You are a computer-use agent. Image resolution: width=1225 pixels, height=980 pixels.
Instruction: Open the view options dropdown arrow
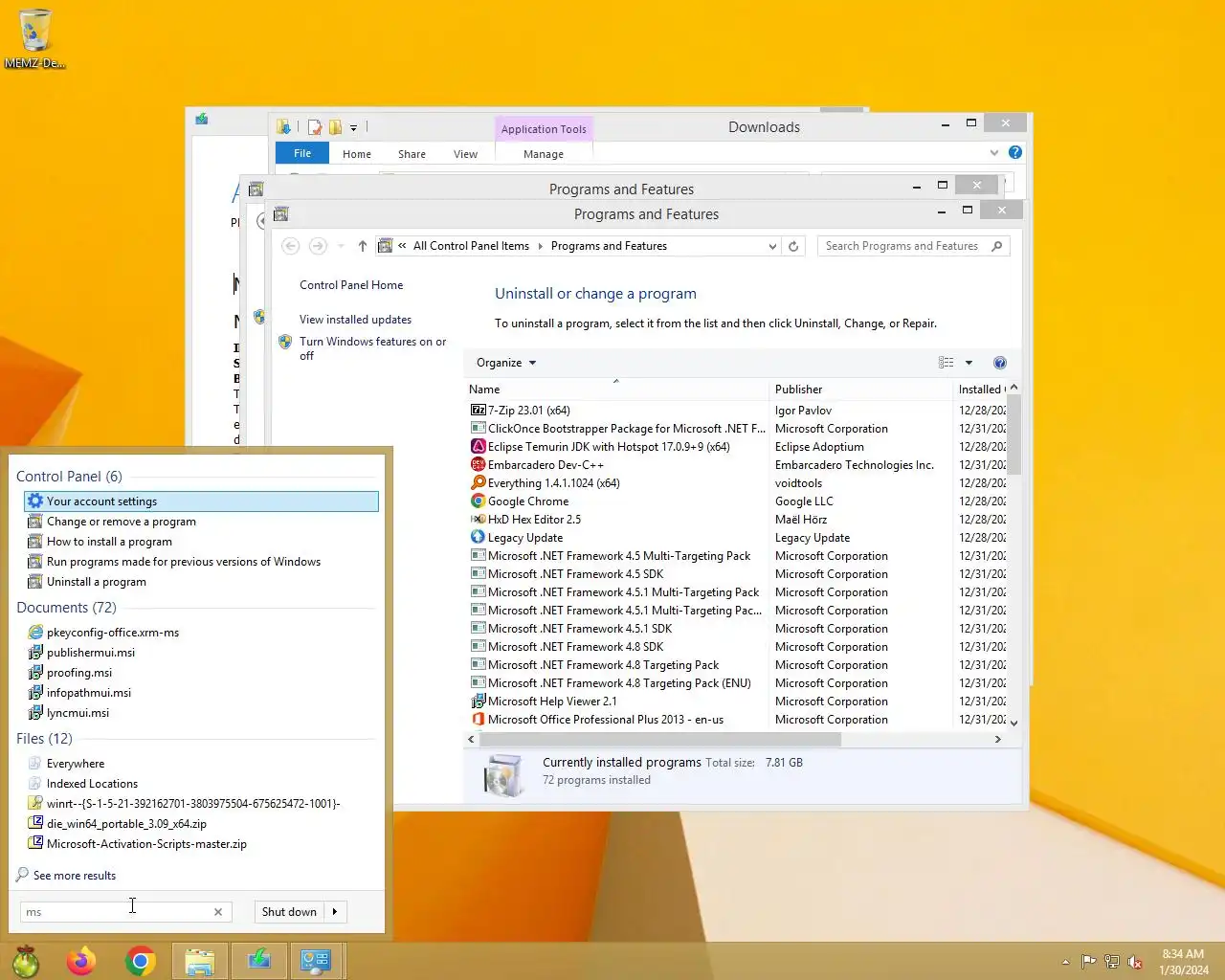tap(969, 363)
